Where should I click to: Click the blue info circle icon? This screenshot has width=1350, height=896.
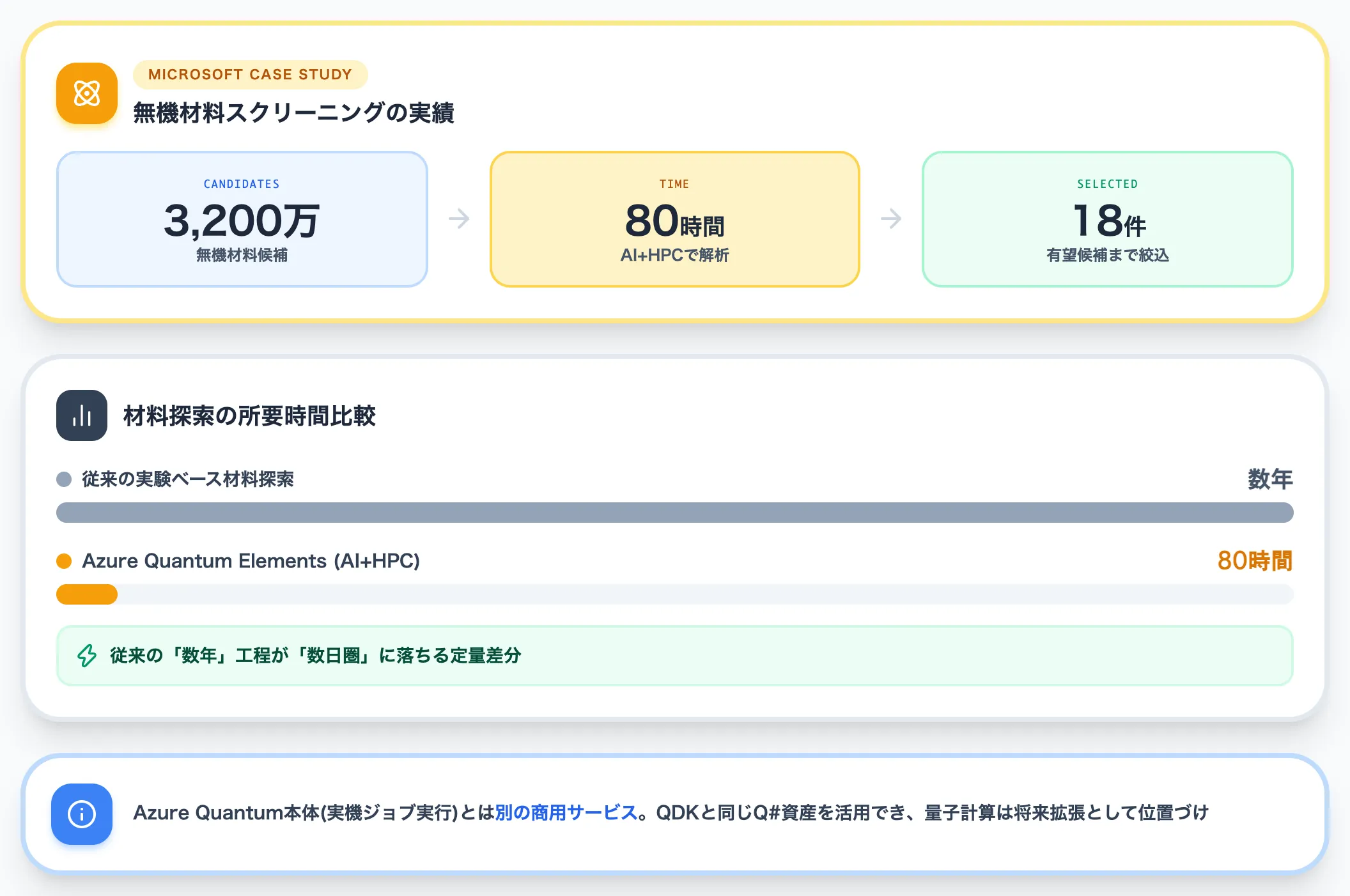[x=82, y=814]
